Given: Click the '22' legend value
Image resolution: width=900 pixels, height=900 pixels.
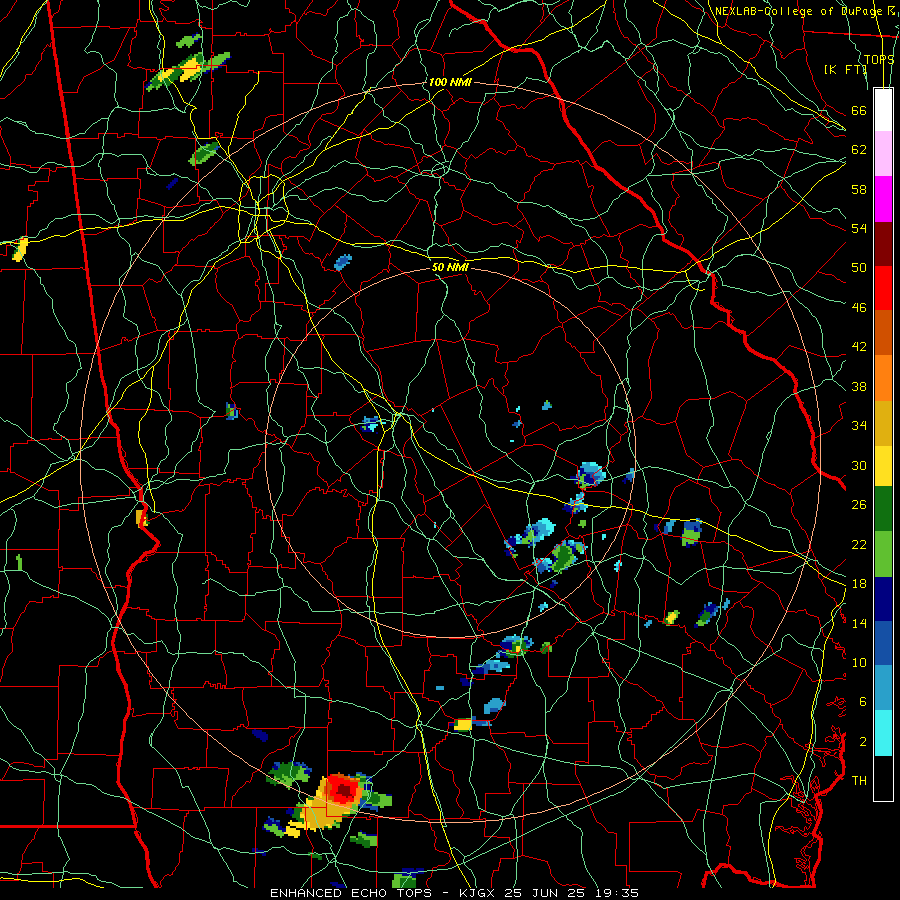Looking at the screenshot, I should click(859, 544).
